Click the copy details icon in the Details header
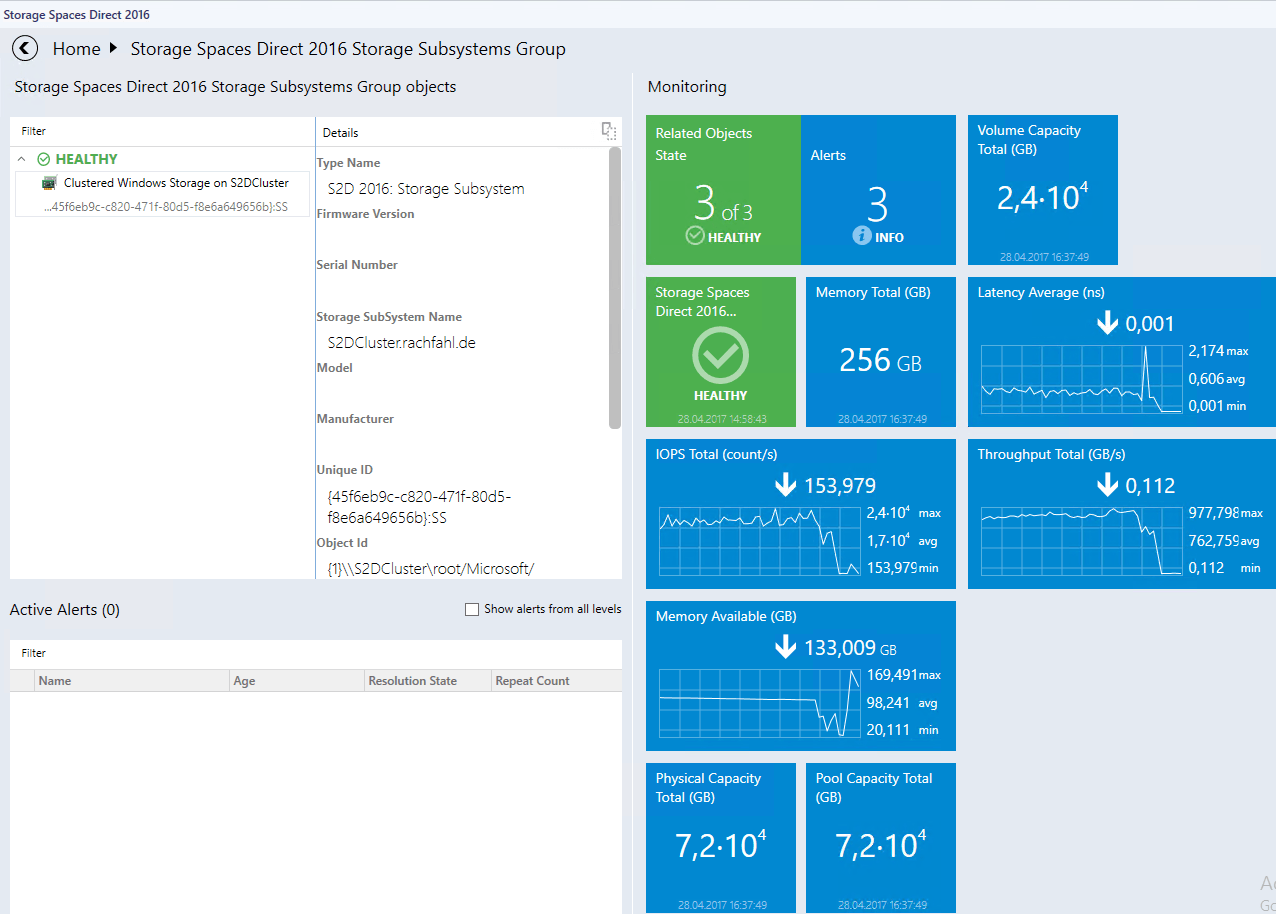The height and width of the screenshot is (914, 1276). coord(608,130)
